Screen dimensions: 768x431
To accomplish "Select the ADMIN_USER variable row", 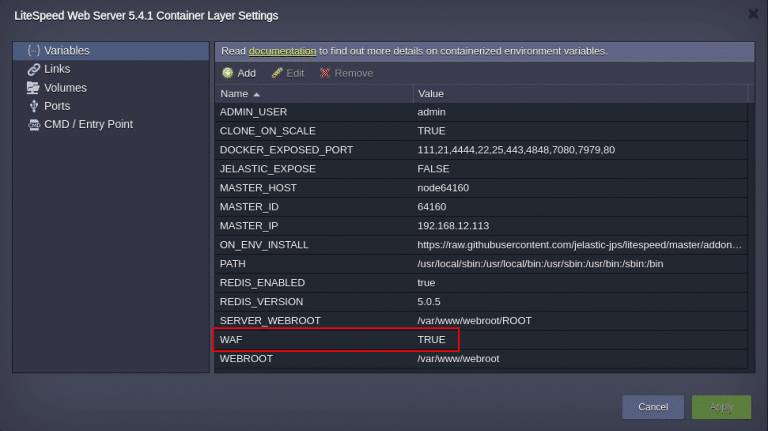I will (x=481, y=112).
